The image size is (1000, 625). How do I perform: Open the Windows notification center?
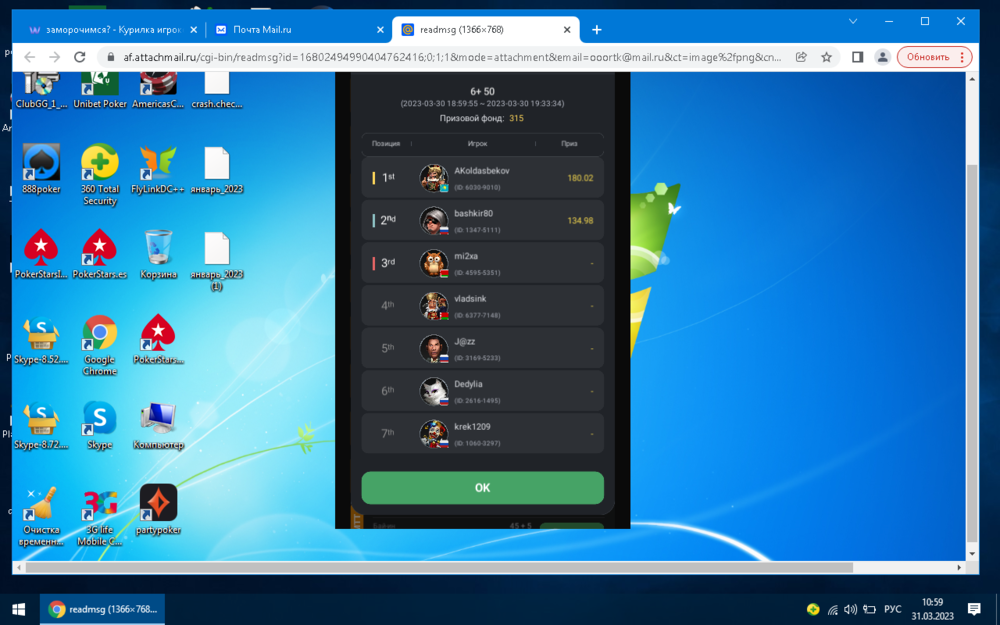pyautogui.click(x=974, y=609)
